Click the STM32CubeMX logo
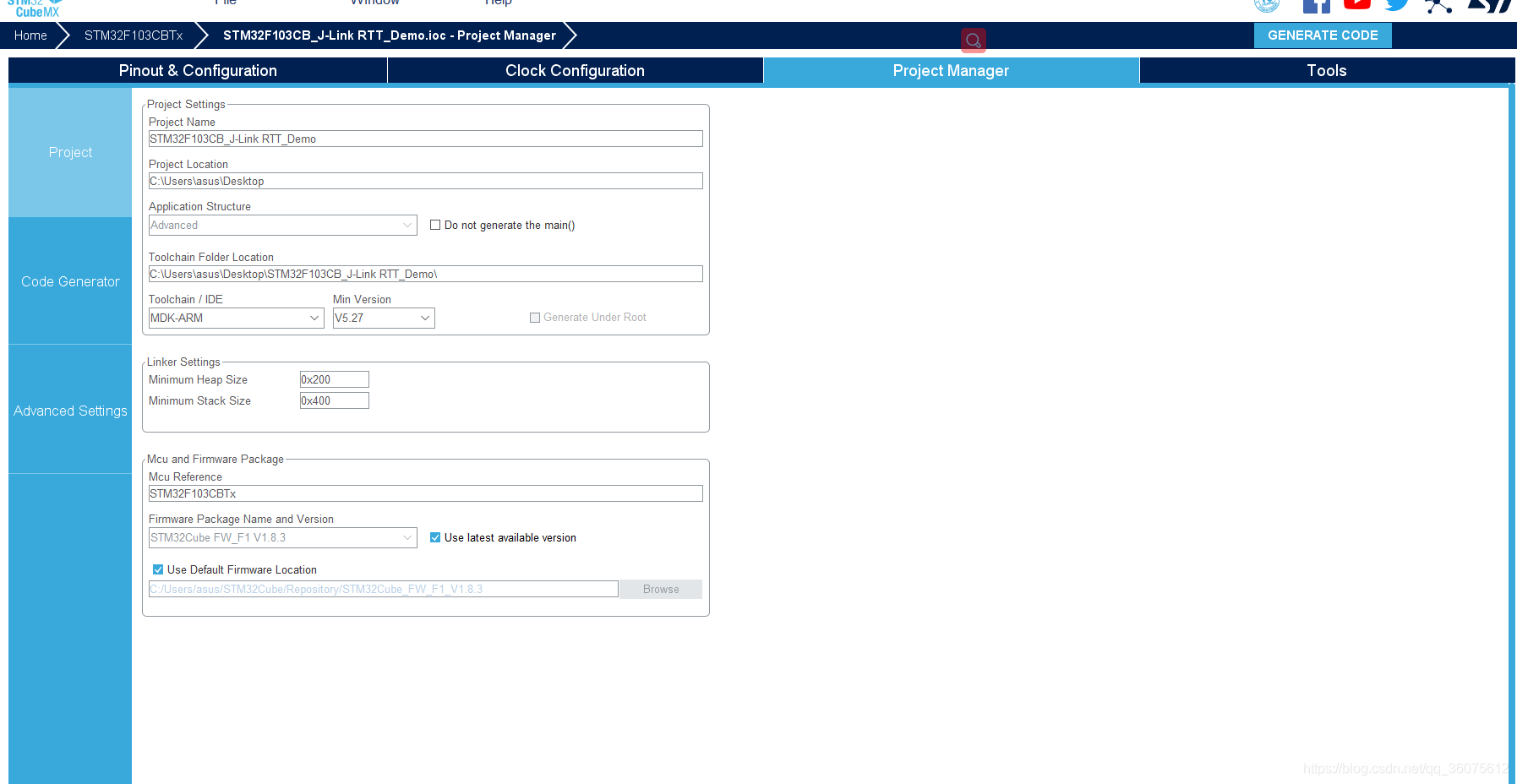Screen dimensions: 1517x784 pos(36,8)
